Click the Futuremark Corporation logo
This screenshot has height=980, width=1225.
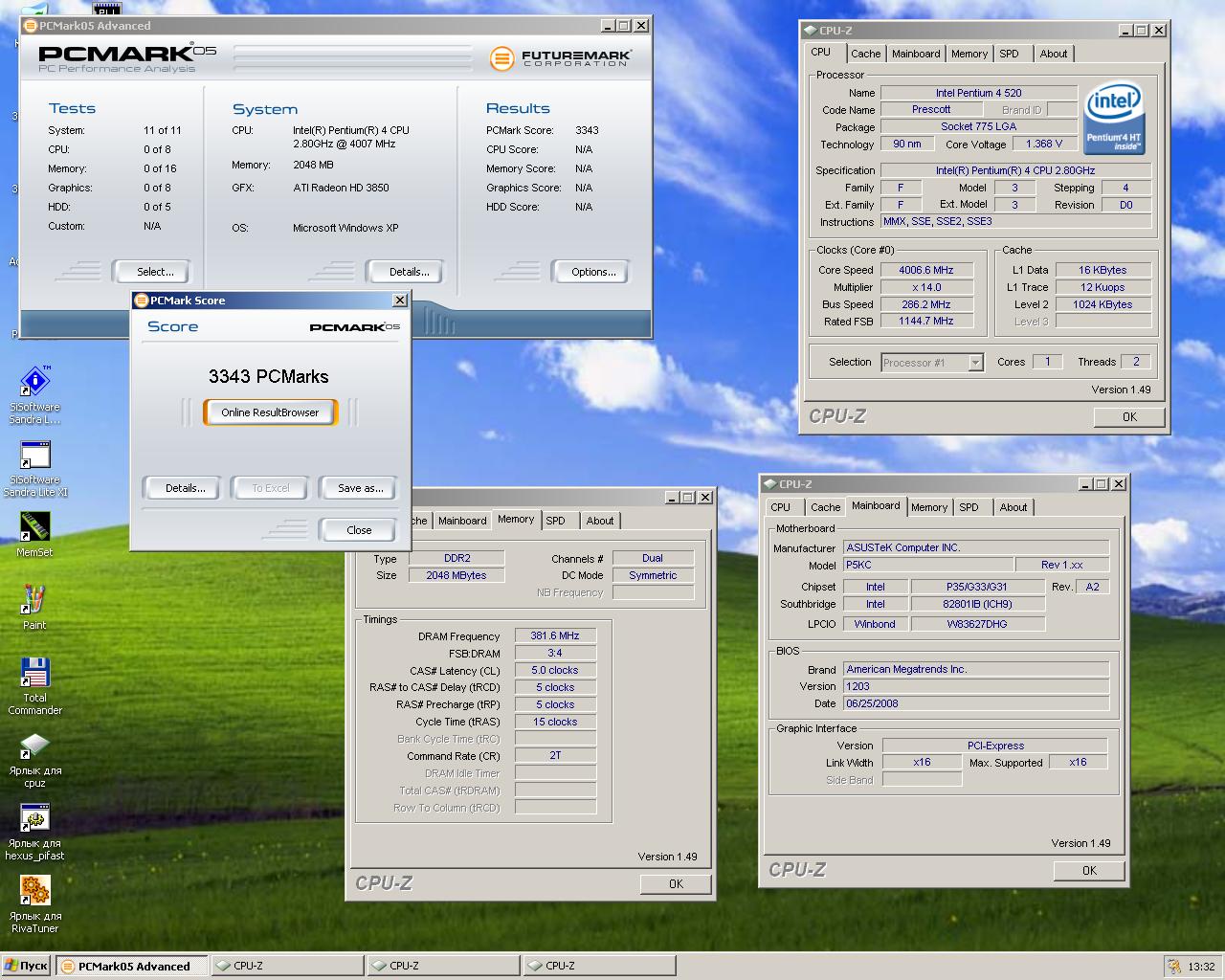point(560,58)
